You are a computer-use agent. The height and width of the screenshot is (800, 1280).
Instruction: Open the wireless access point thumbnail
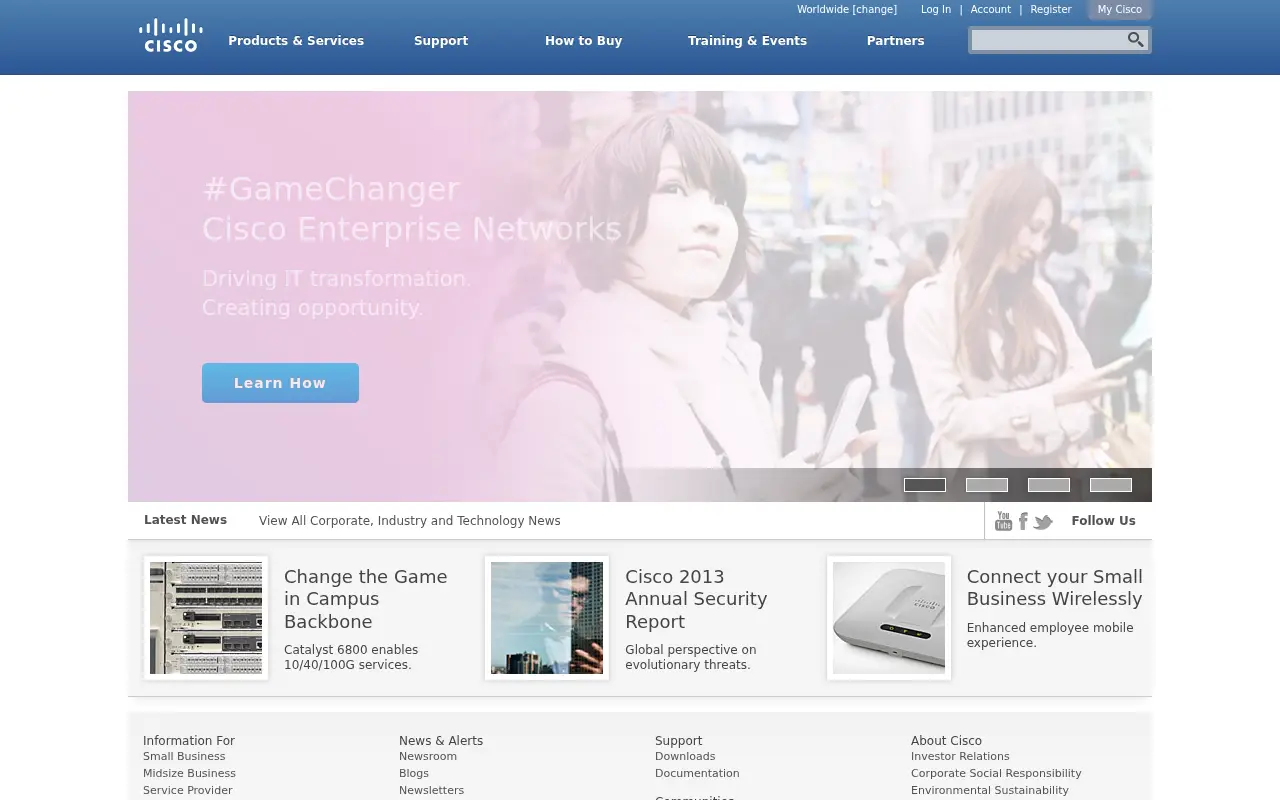pos(889,618)
